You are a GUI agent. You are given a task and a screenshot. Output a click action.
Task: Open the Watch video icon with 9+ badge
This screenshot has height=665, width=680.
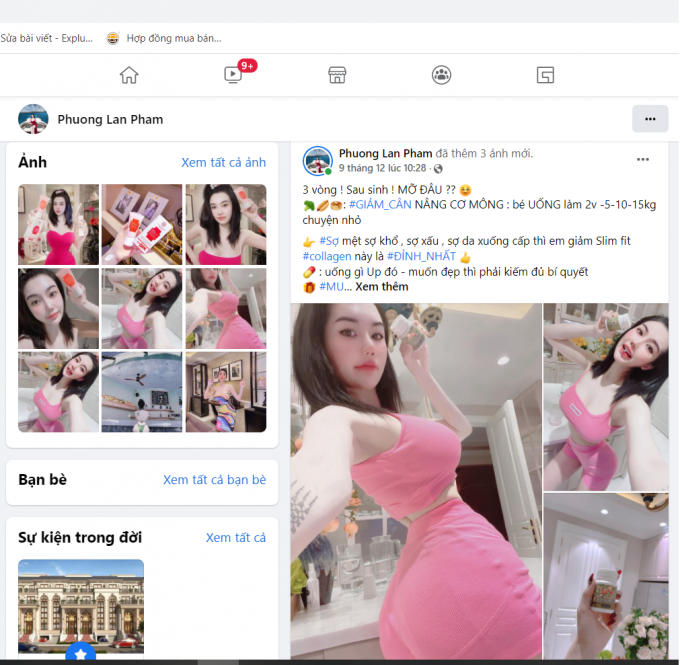(x=234, y=75)
